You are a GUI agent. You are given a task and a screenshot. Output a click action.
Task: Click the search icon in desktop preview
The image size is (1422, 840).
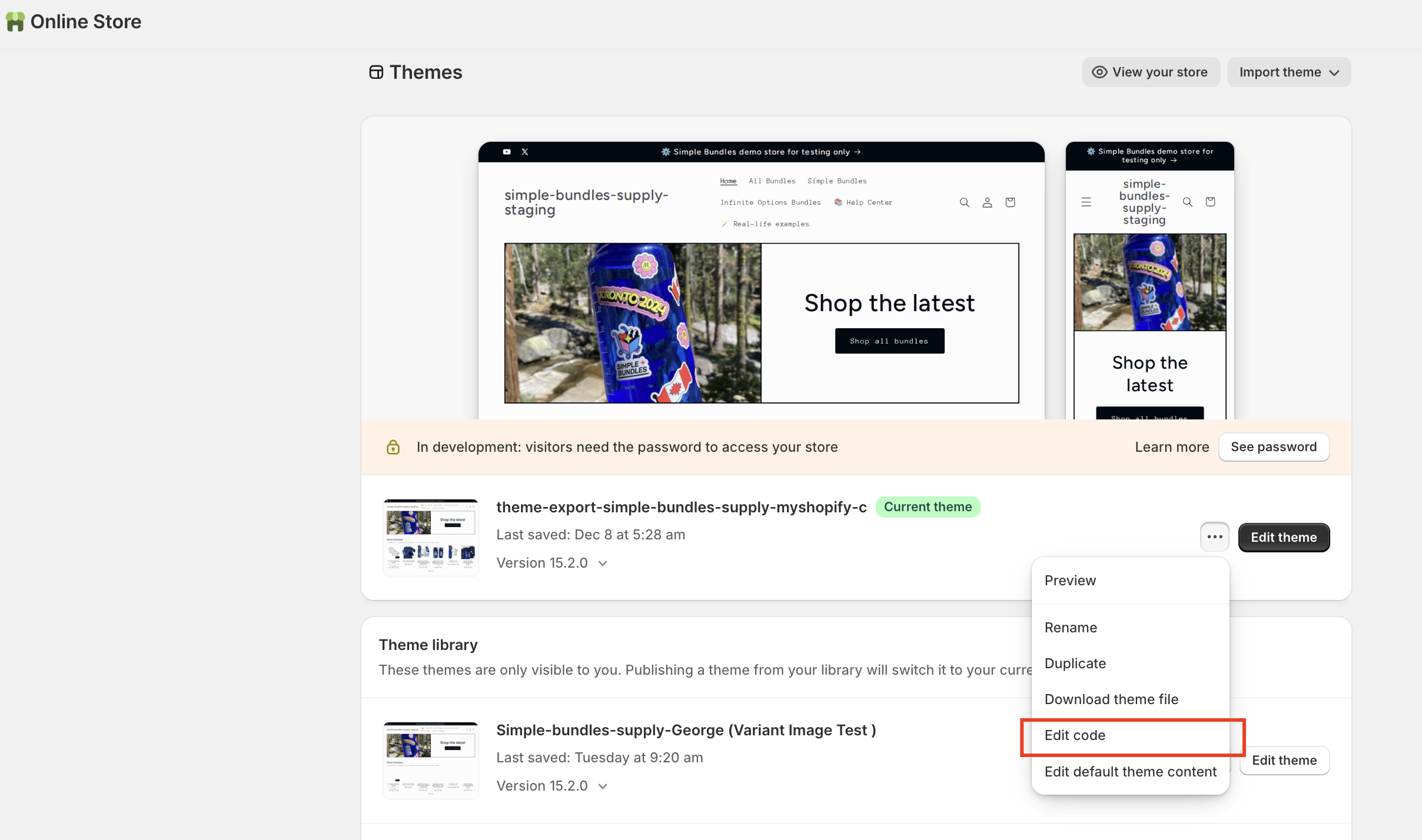964,202
